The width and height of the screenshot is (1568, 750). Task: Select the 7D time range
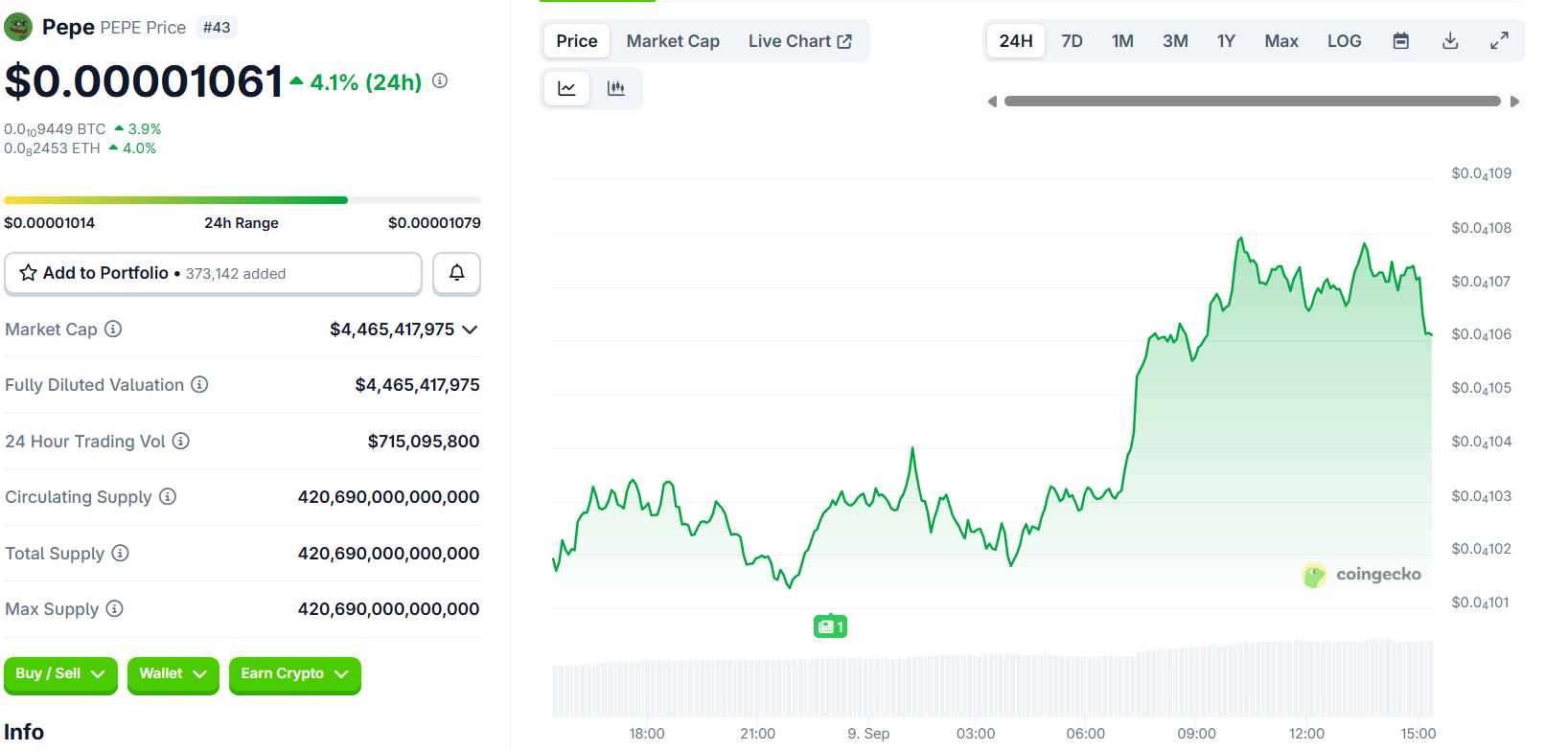pos(1072,41)
